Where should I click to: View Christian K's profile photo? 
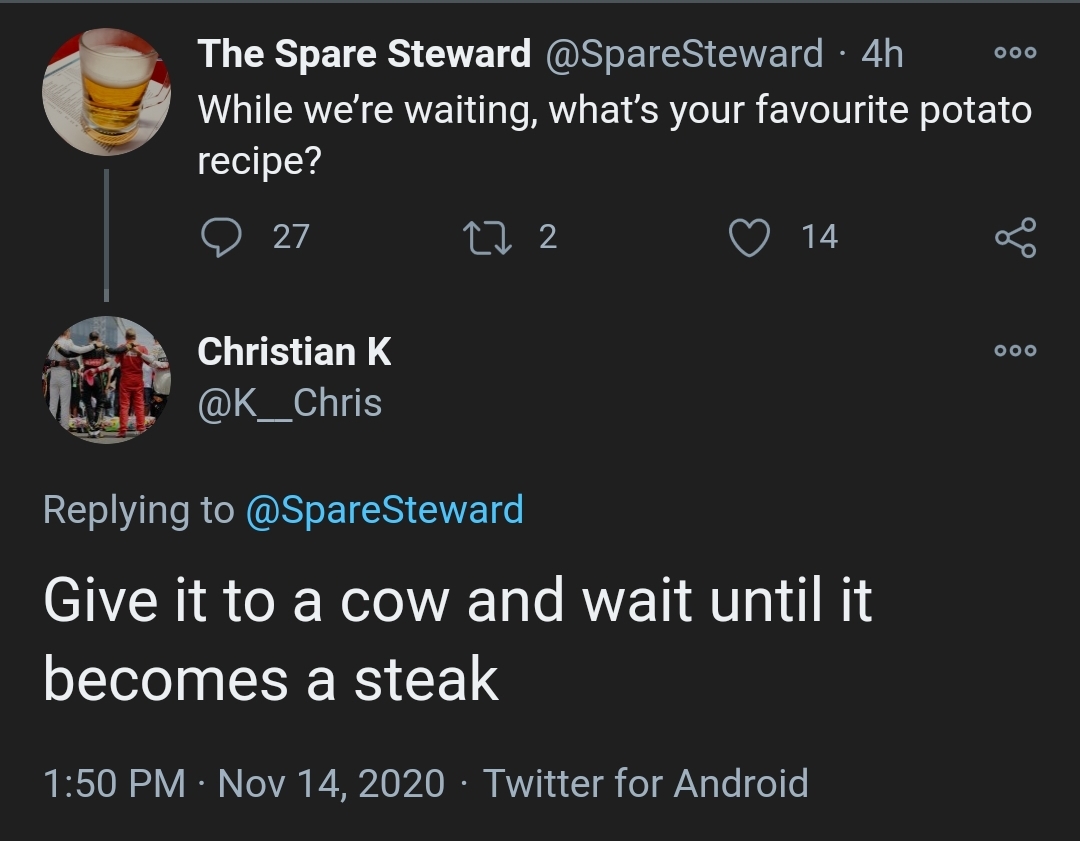[106, 380]
